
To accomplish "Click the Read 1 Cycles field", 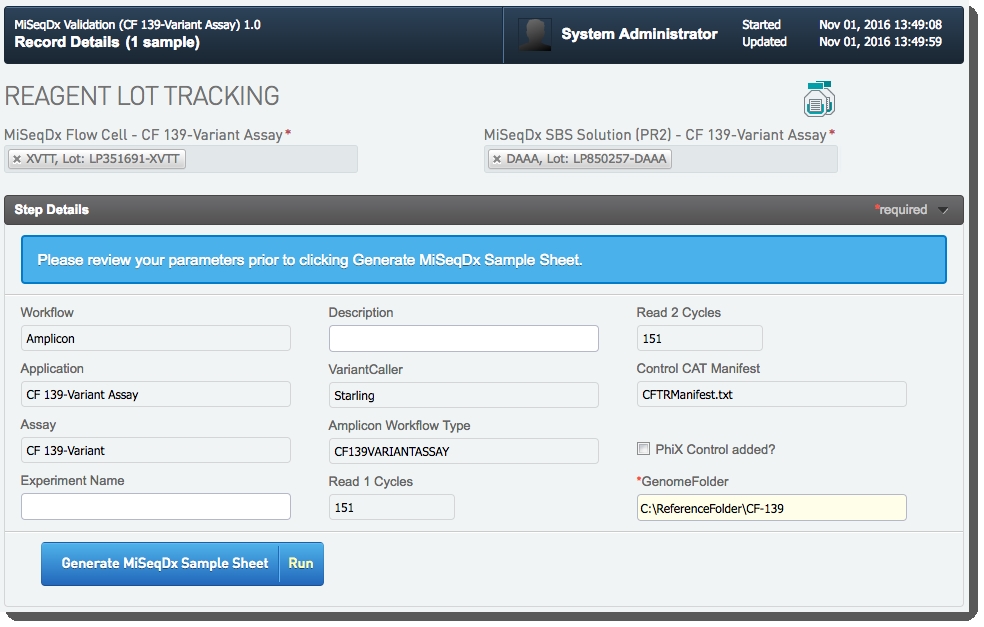I will [x=391, y=507].
